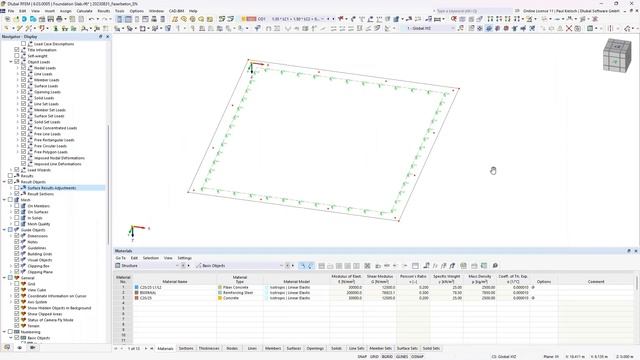Screen dimensions: 640x360
Task: Click the print icon in toolbar
Action: point(59,19)
